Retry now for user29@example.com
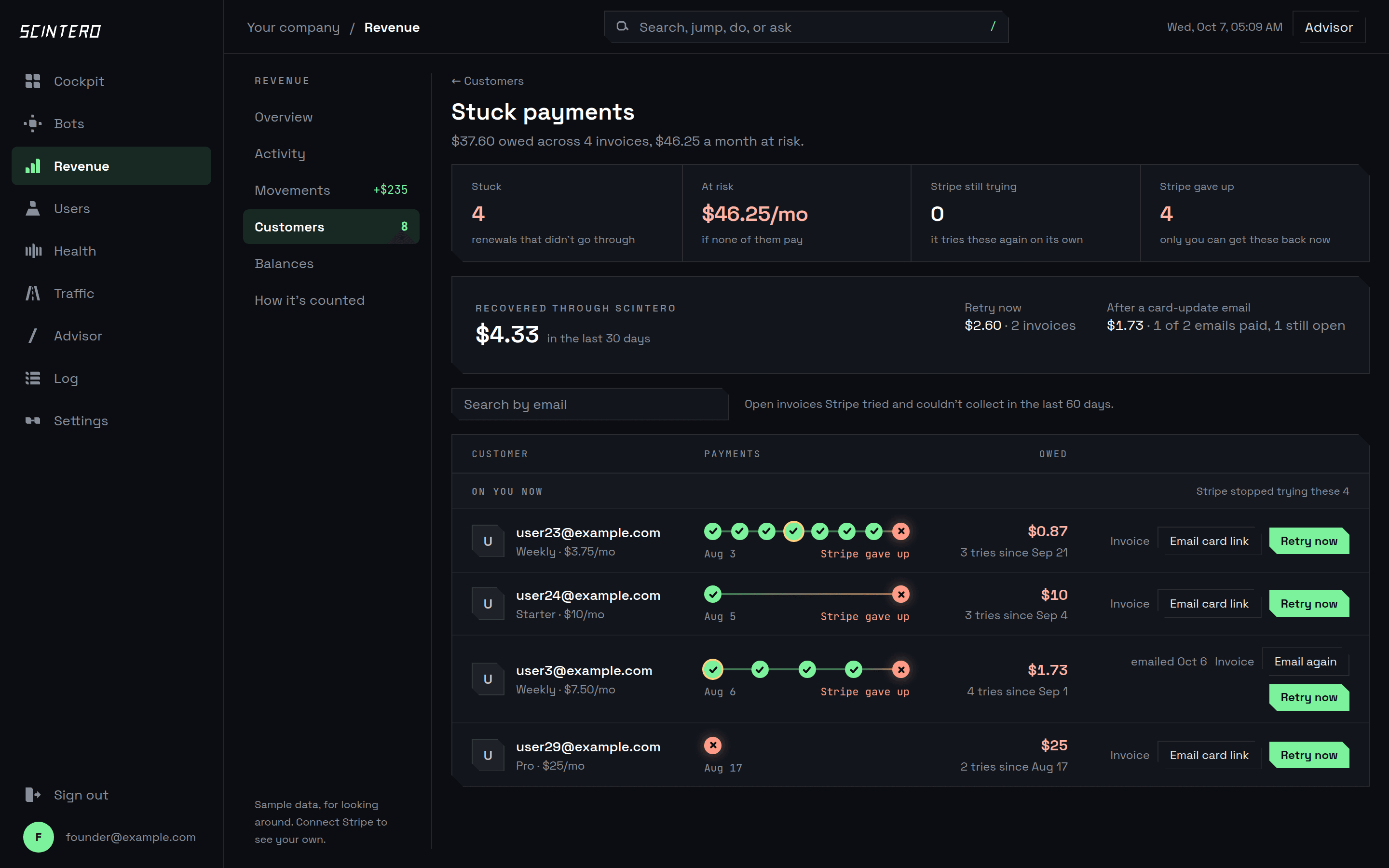This screenshot has width=1389, height=868. click(x=1308, y=755)
